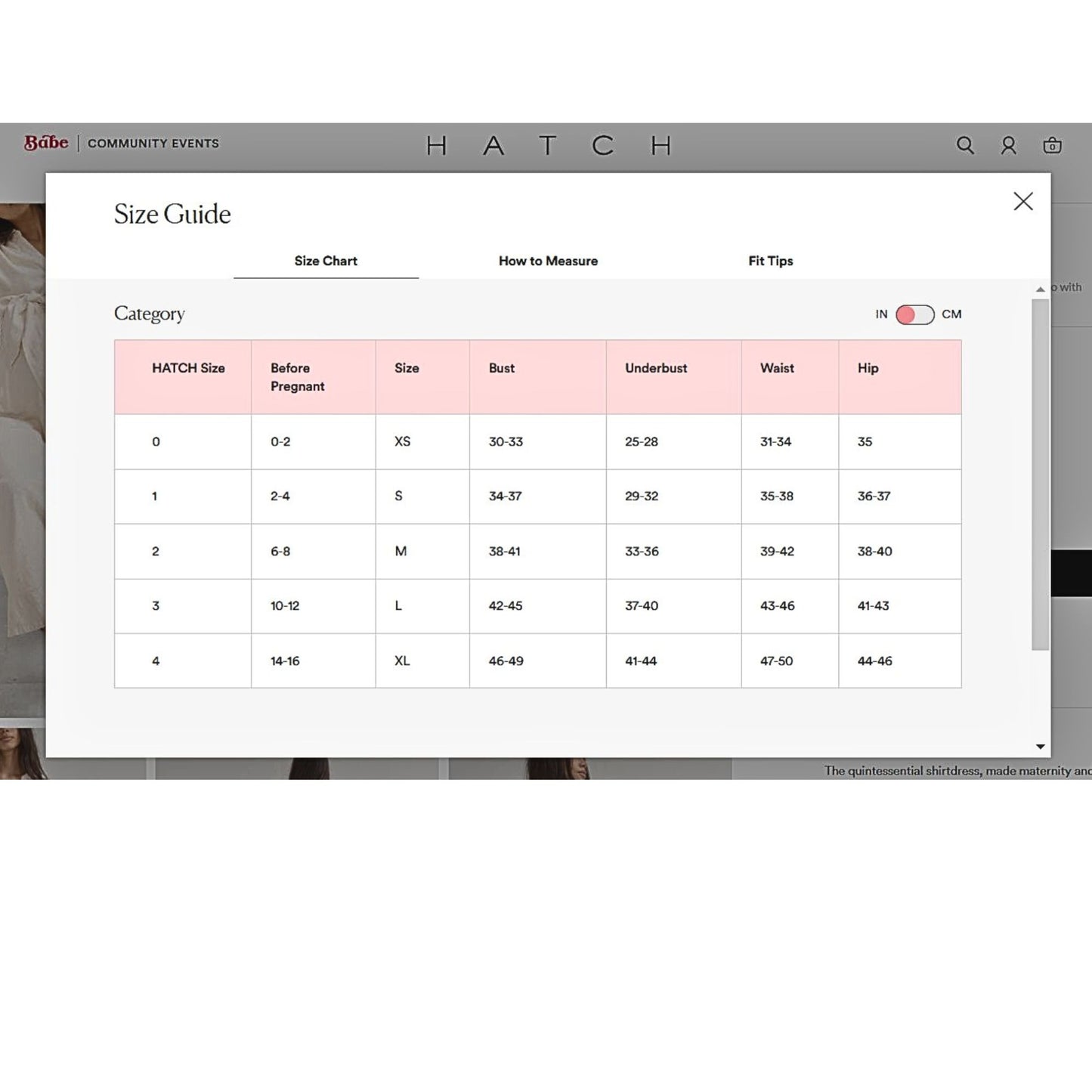
Task: Toggle the IN/CM unit switch
Action: click(914, 314)
